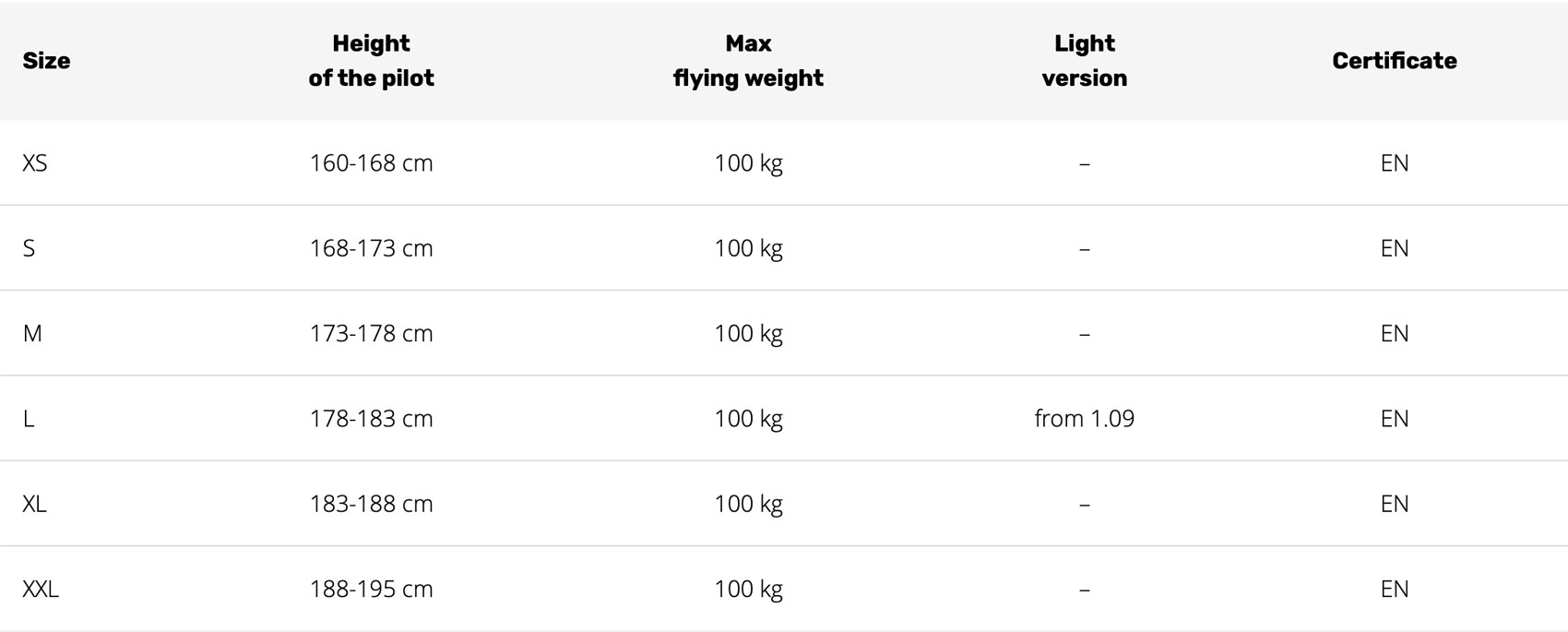The width and height of the screenshot is (1568, 632).
Task: Click the Max flying weight header
Action: click(748, 61)
